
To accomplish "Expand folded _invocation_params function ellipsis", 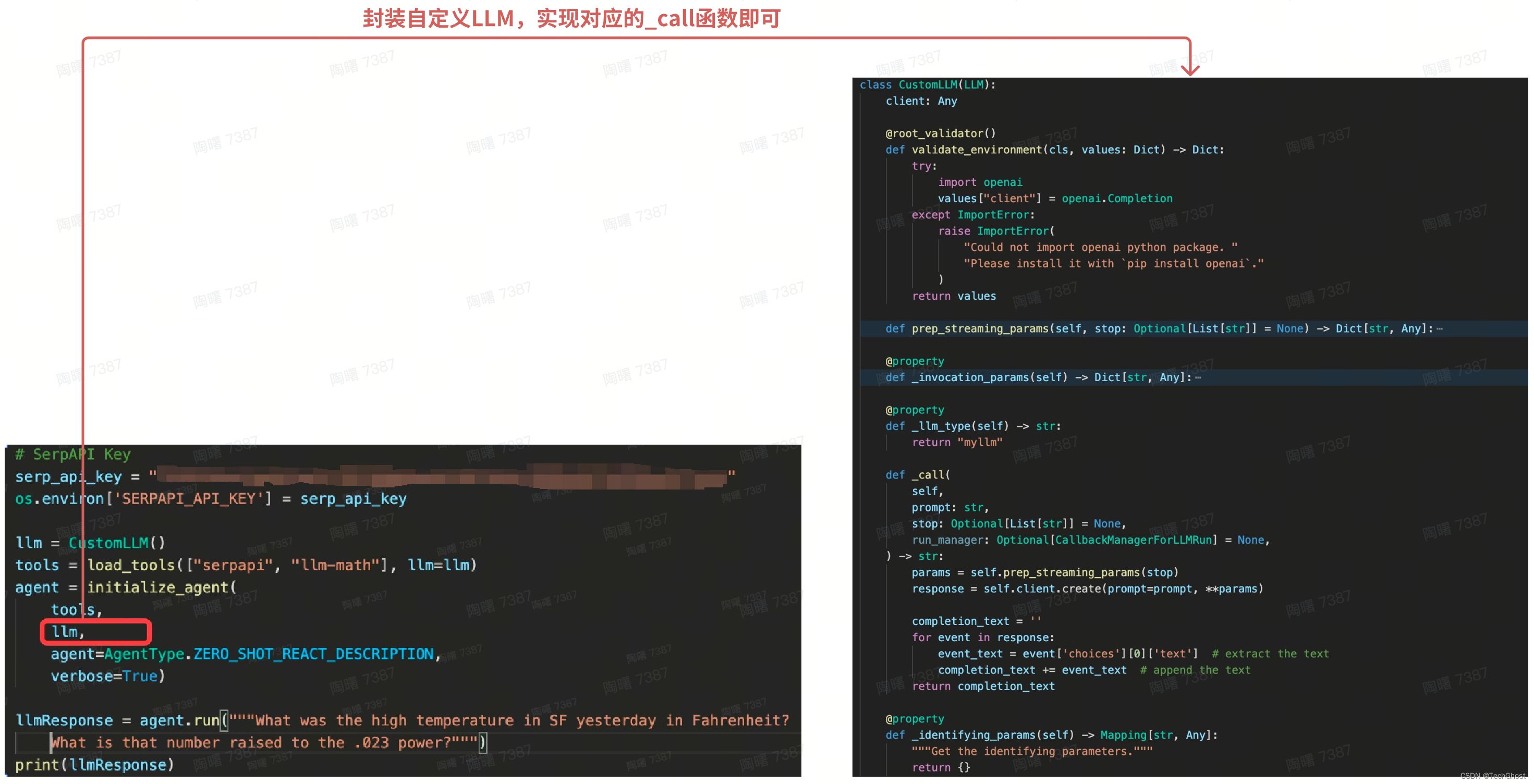I will point(1198,378).
